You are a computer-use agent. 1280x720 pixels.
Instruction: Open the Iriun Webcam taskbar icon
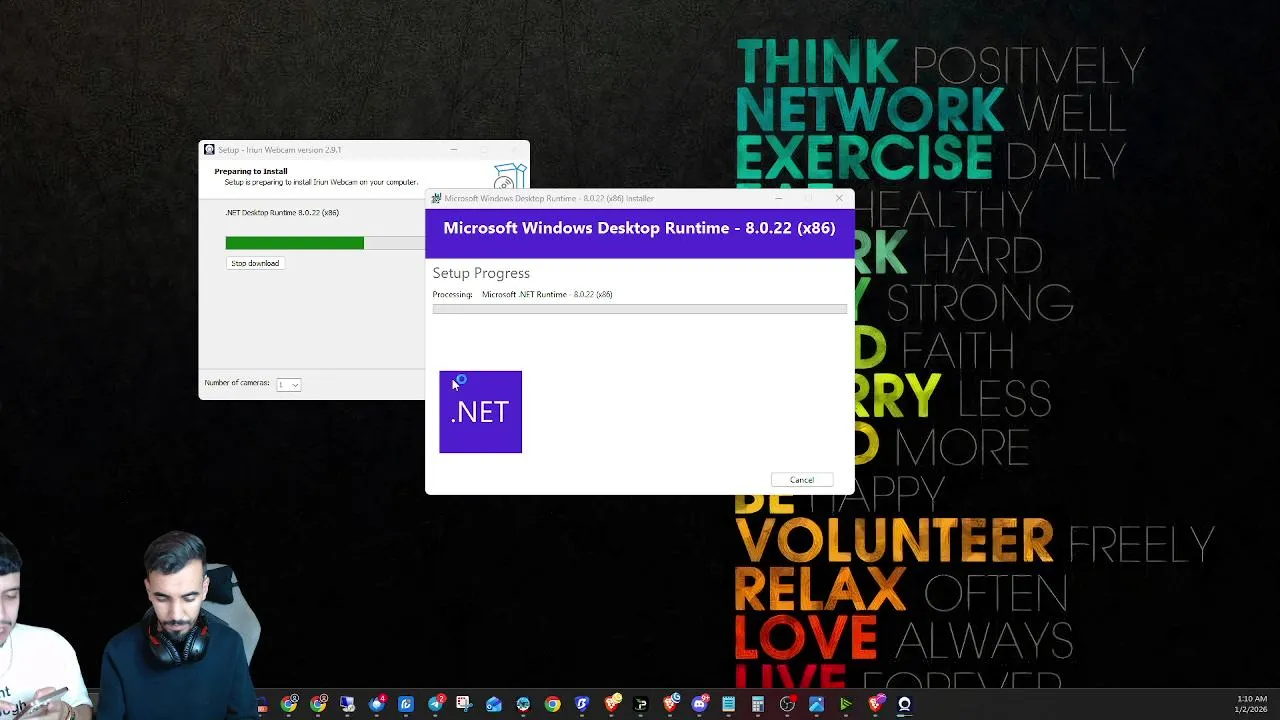click(903, 704)
